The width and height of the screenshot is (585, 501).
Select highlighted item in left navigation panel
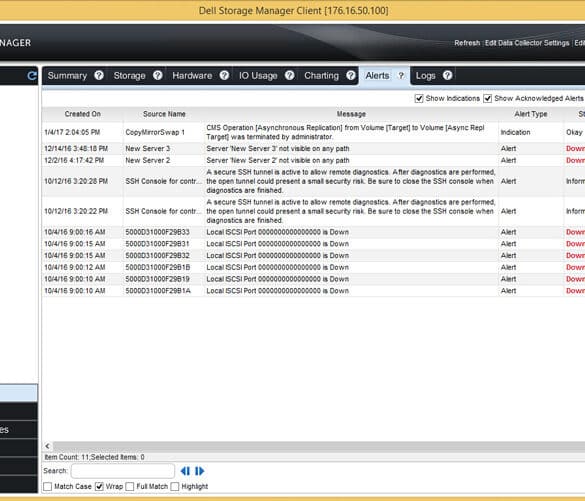19,393
